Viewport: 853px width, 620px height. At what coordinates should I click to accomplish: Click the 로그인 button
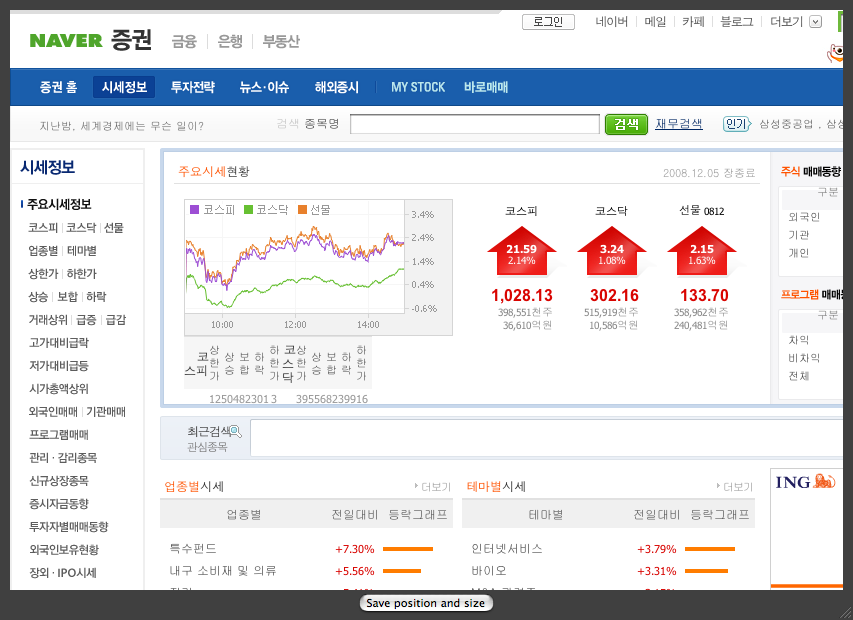[548, 22]
